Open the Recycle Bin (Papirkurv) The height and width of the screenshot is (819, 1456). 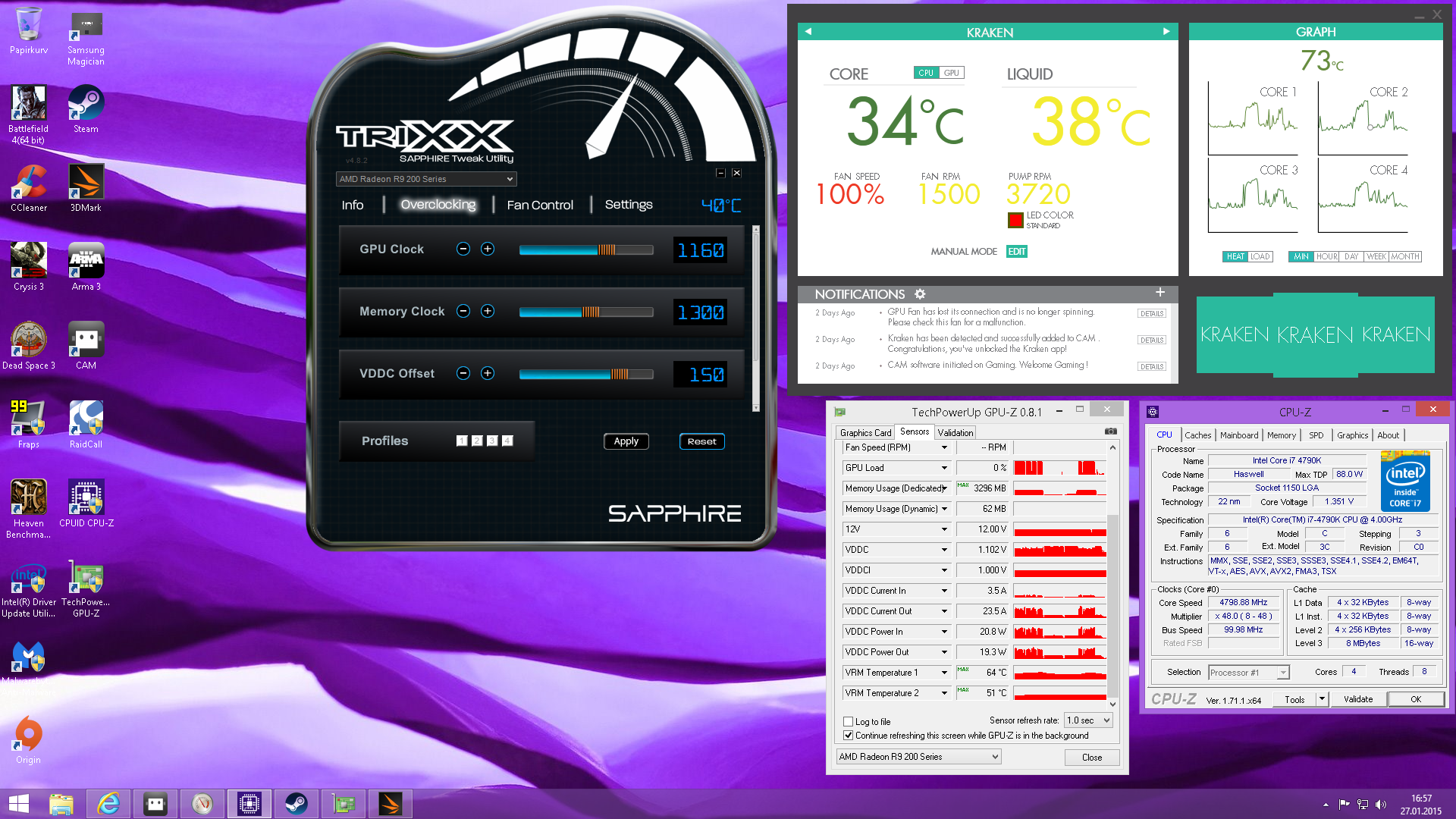[x=28, y=31]
